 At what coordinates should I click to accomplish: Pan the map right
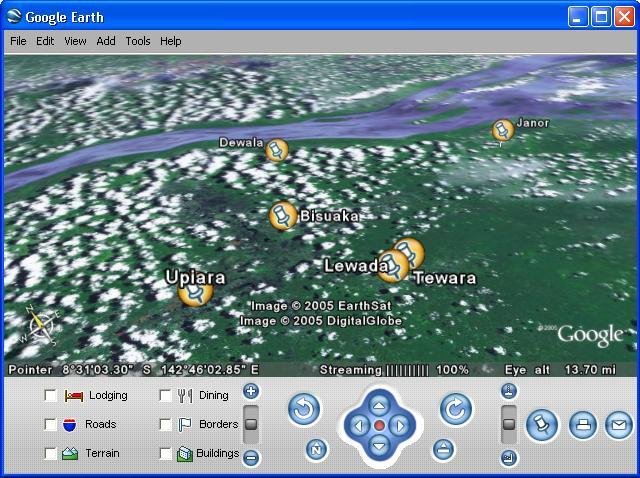pyautogui.click(x=400, y=426)
